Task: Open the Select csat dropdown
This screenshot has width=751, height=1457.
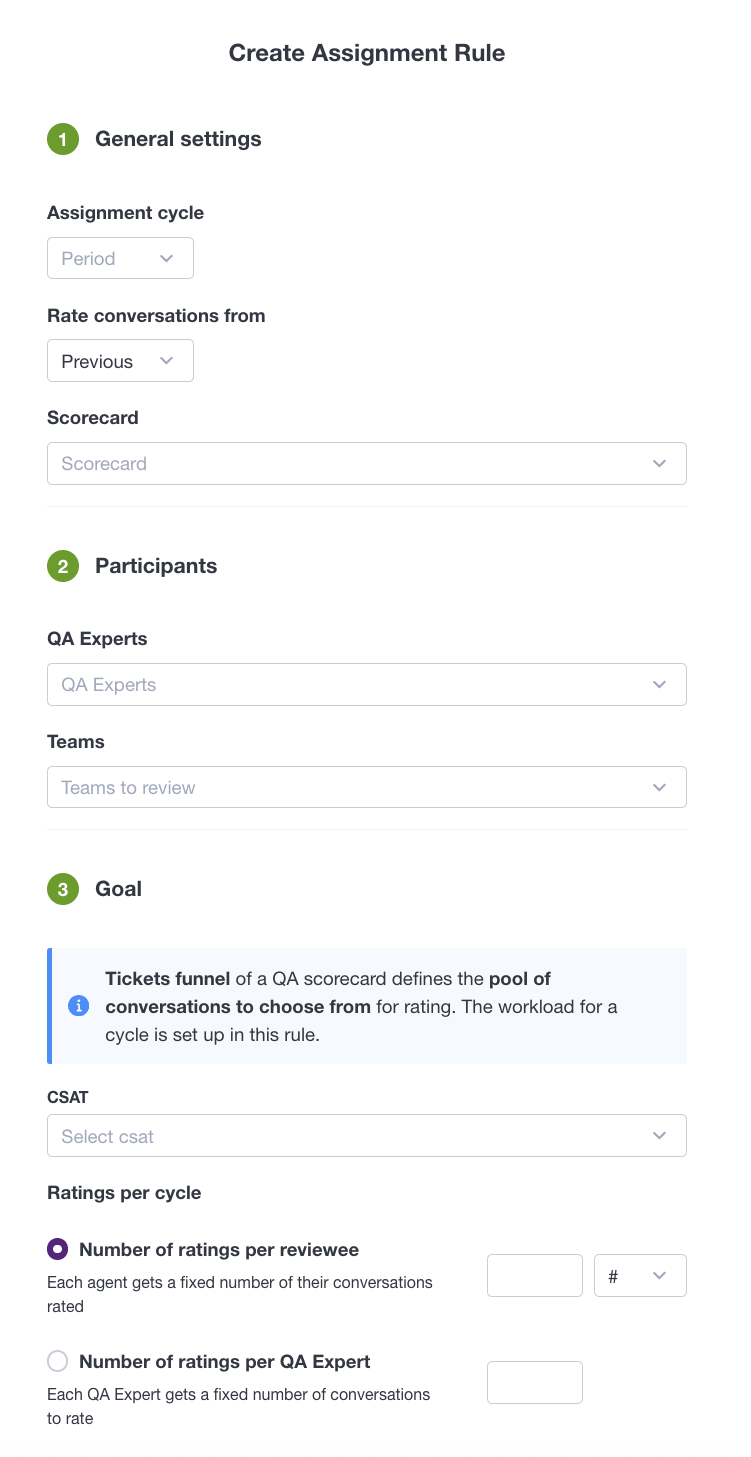Action: [367, 1136]
